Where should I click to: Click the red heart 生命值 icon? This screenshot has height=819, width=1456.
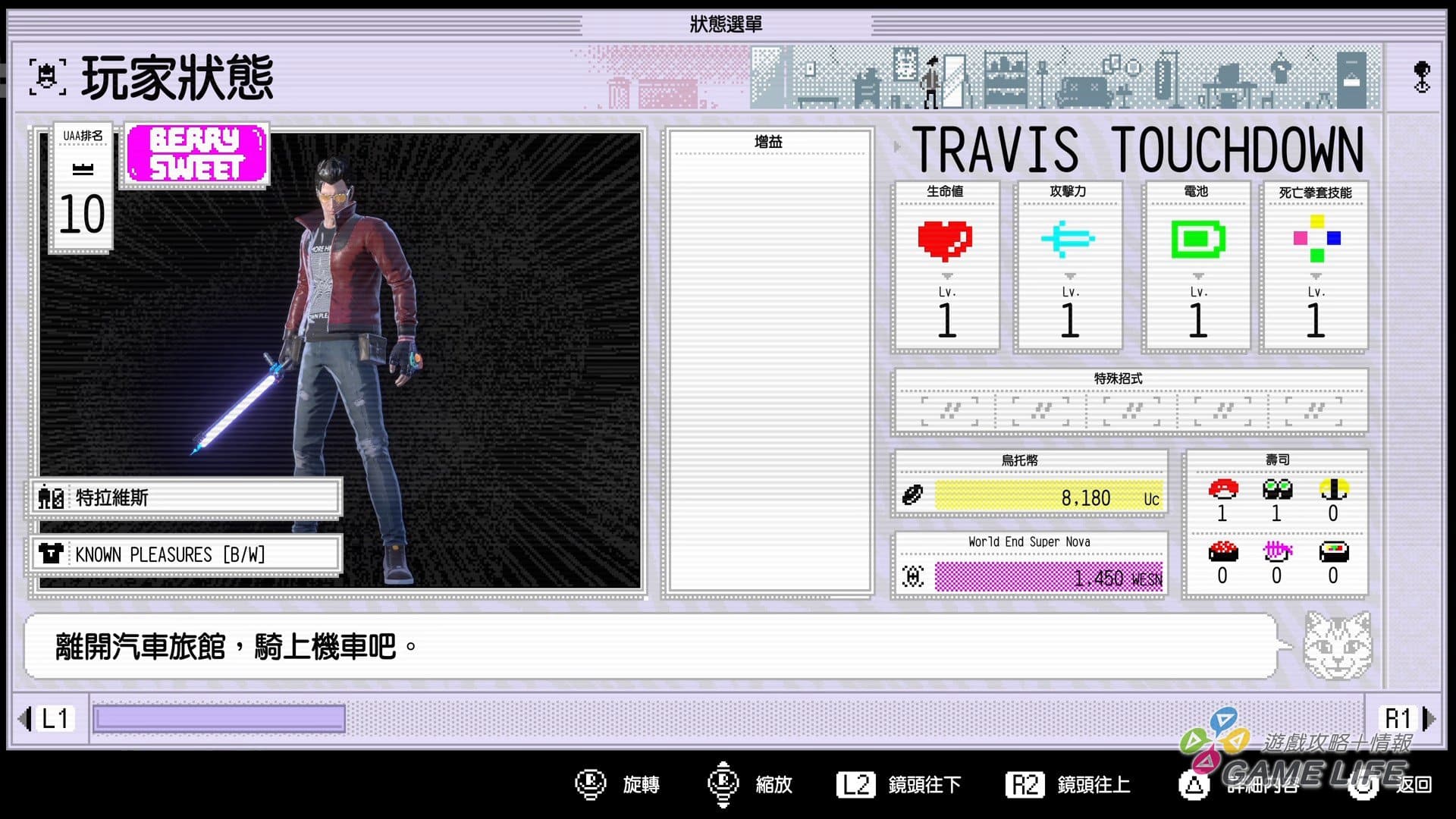pos(945,240)
